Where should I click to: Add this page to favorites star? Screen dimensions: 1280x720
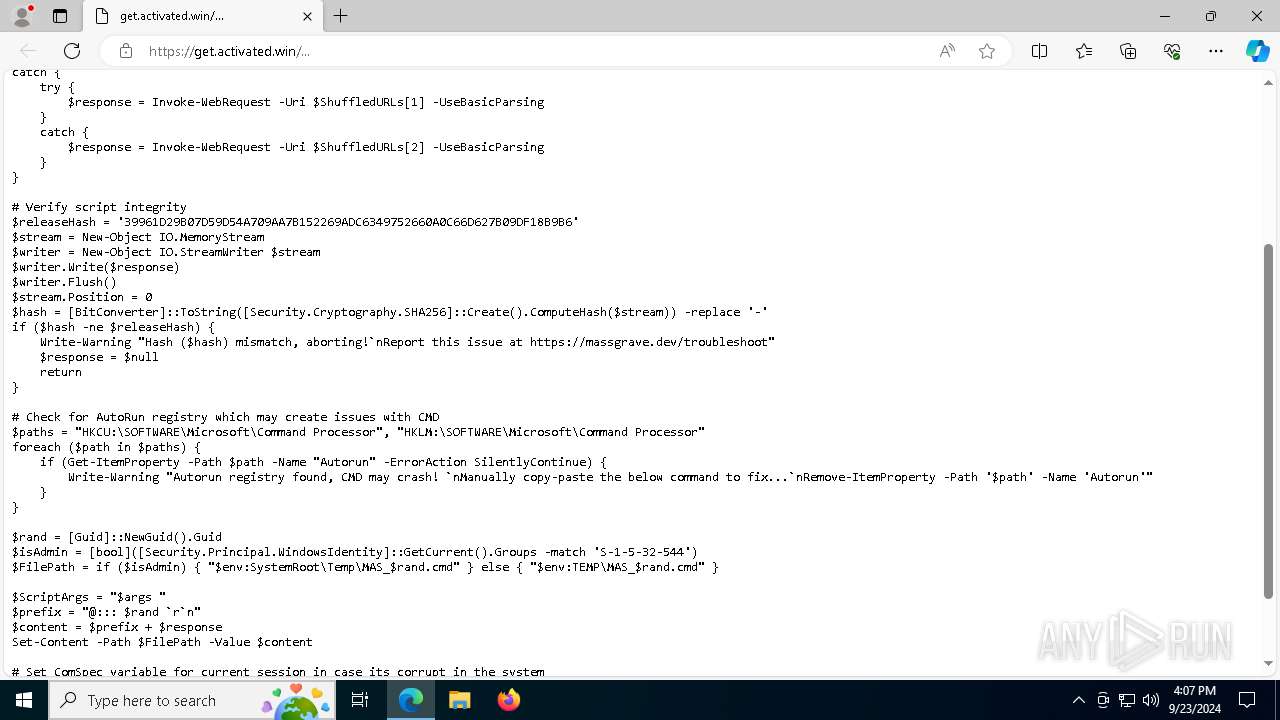point(987,51)
